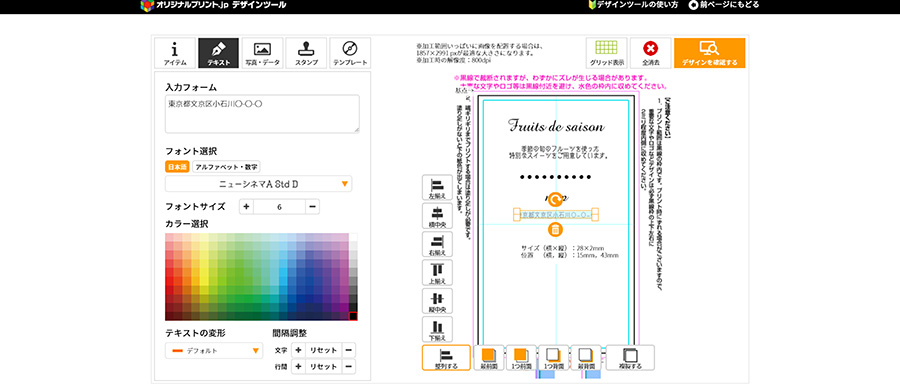Open the スタンプ tab
The width and height of the screenshot is (900, 384).
306,53
